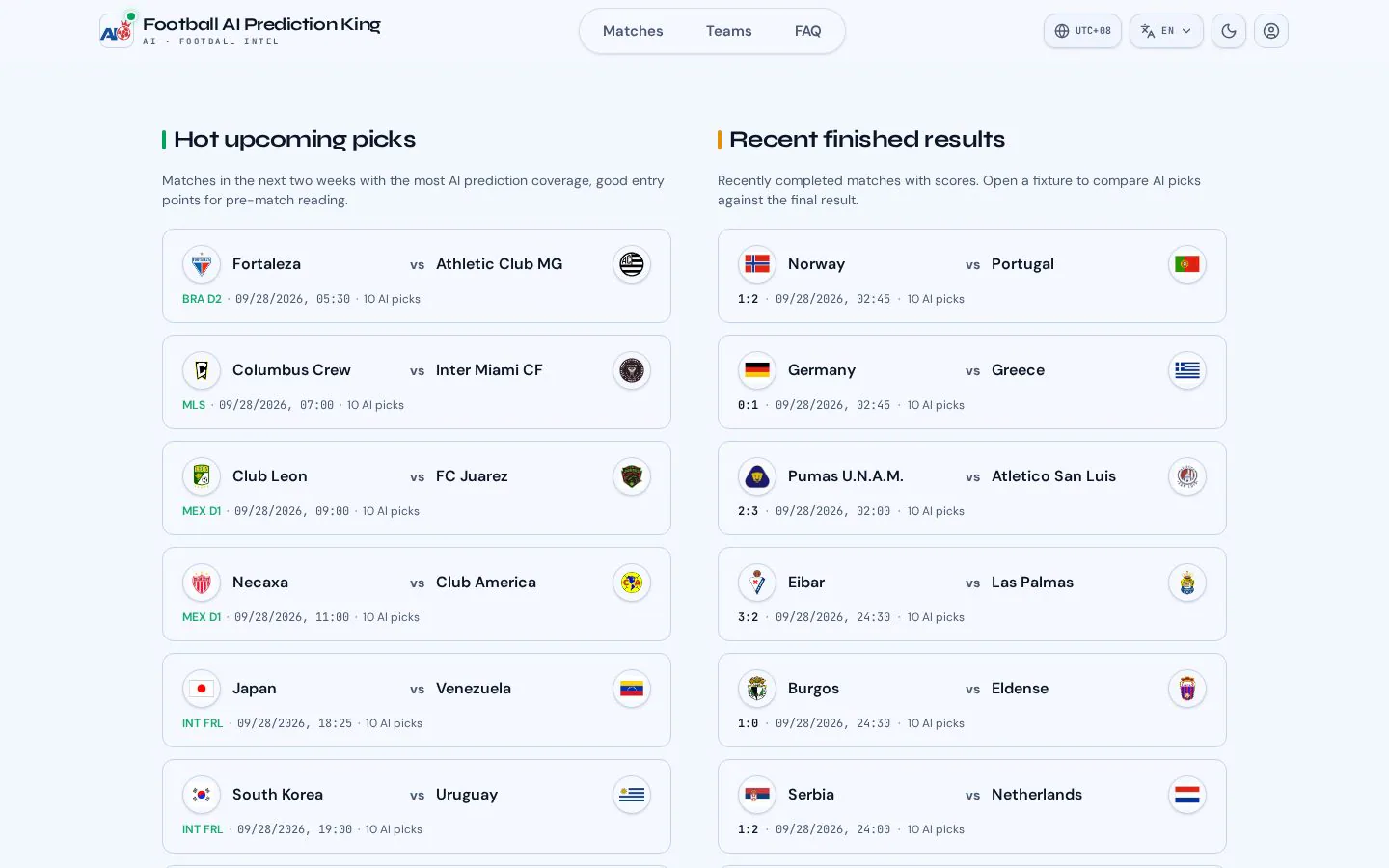Click the 3:2 score of Eibar match
This screenshot has height=868, width=1389.
(749, 617)
